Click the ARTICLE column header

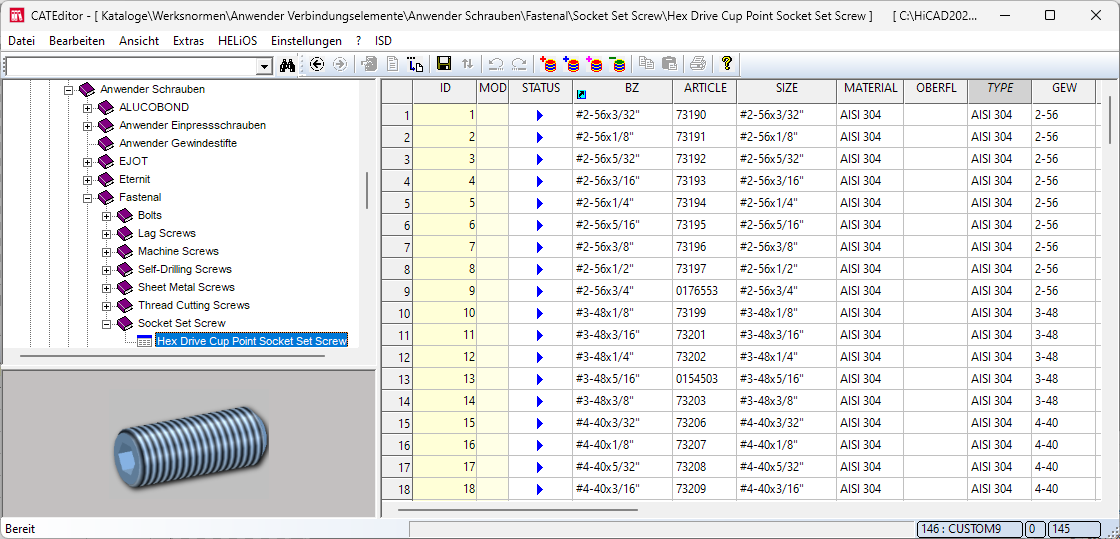pyautogui.click(x=705, y=88)
